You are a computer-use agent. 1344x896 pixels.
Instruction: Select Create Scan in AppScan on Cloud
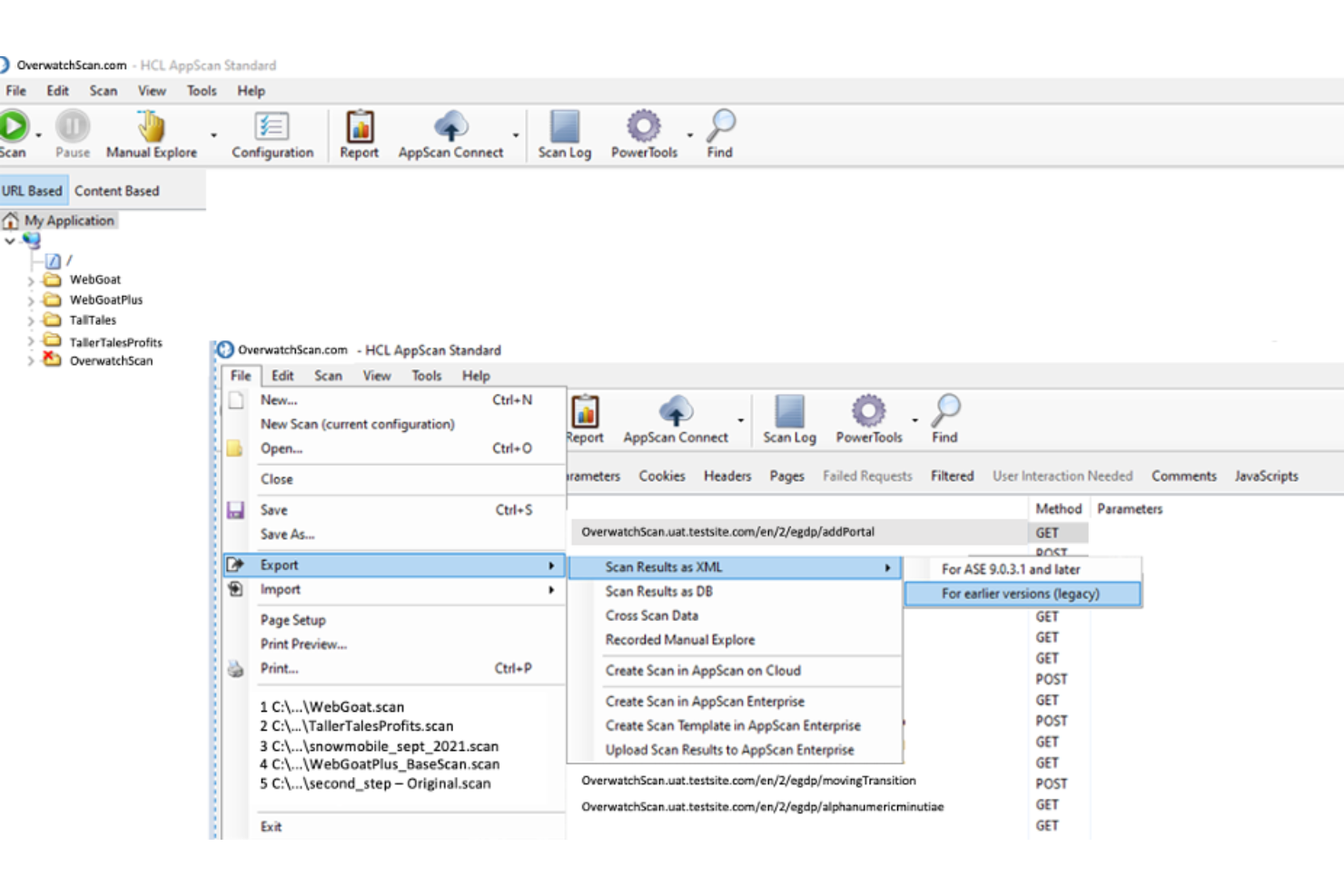tap(736, 671)
